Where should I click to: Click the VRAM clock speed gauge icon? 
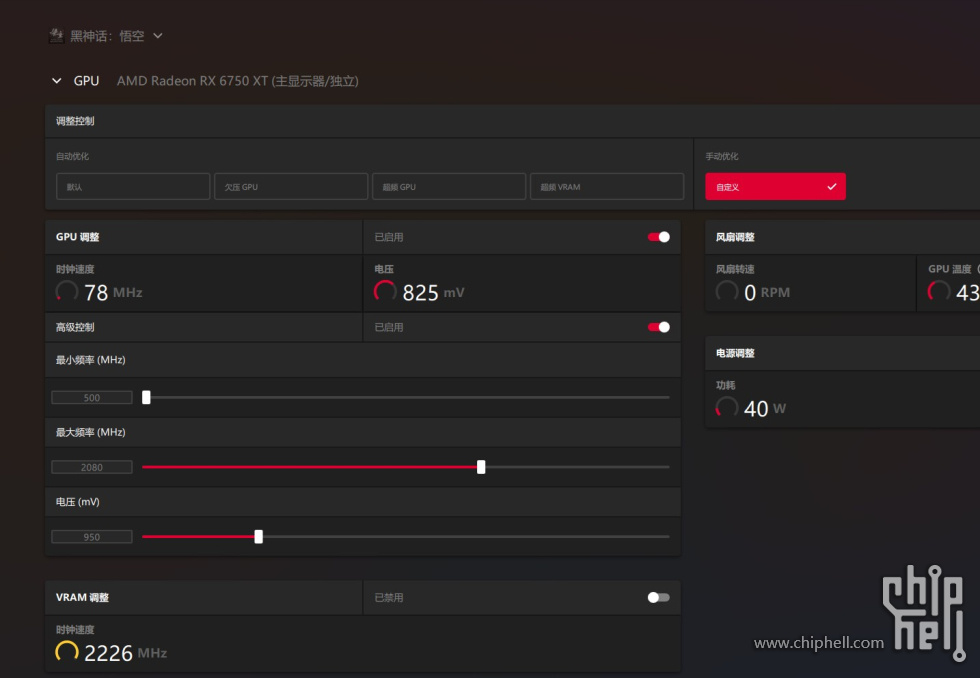67,652
